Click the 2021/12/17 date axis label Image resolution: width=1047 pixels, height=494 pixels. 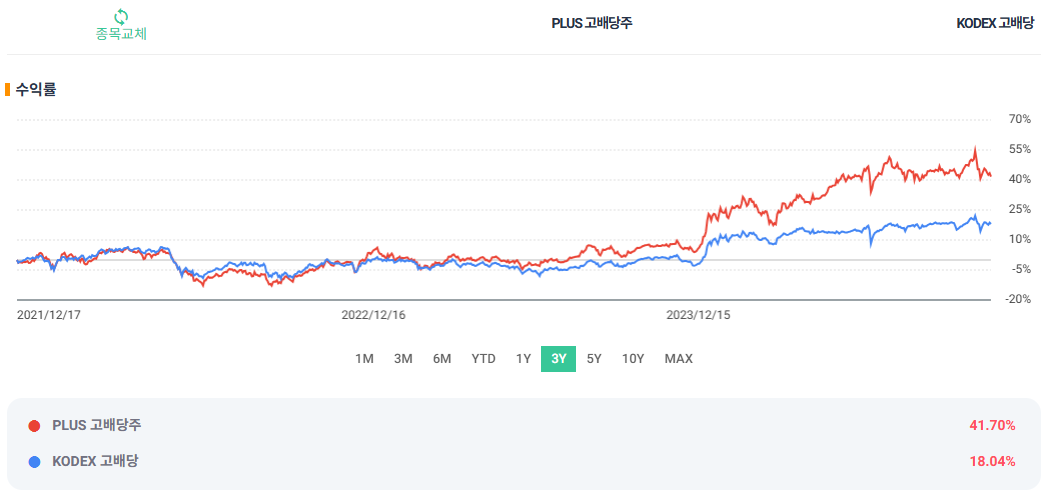pos(48,314)
